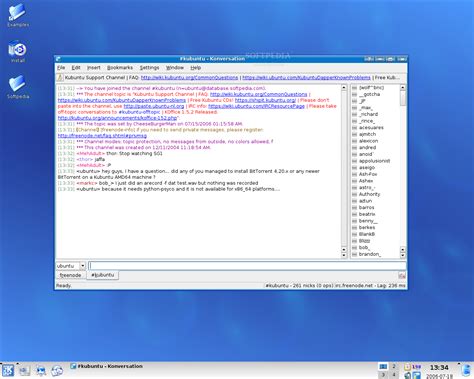Viewport: 474px width, 379px height.
Task: Click the status icon next to bob_
Action: click(x=355, y=248)
